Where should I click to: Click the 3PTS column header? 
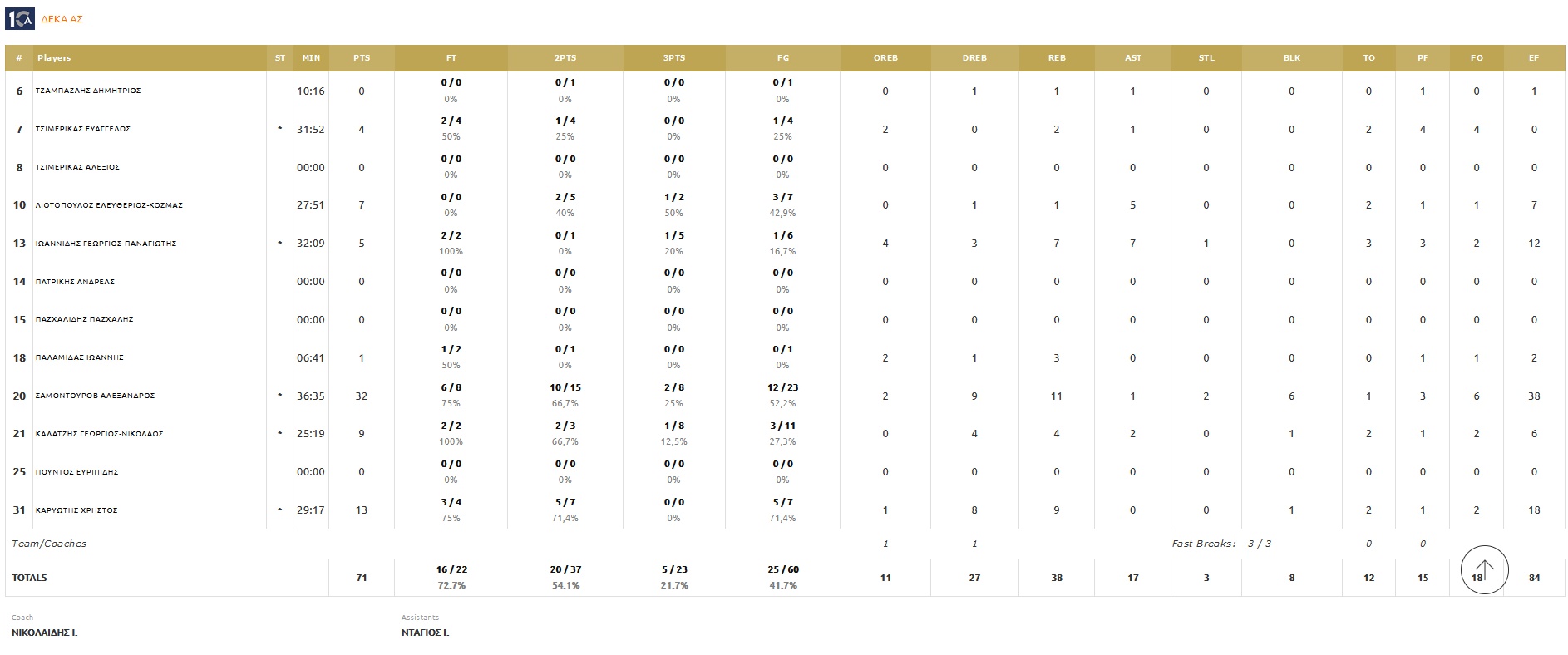tap(674, 58)
